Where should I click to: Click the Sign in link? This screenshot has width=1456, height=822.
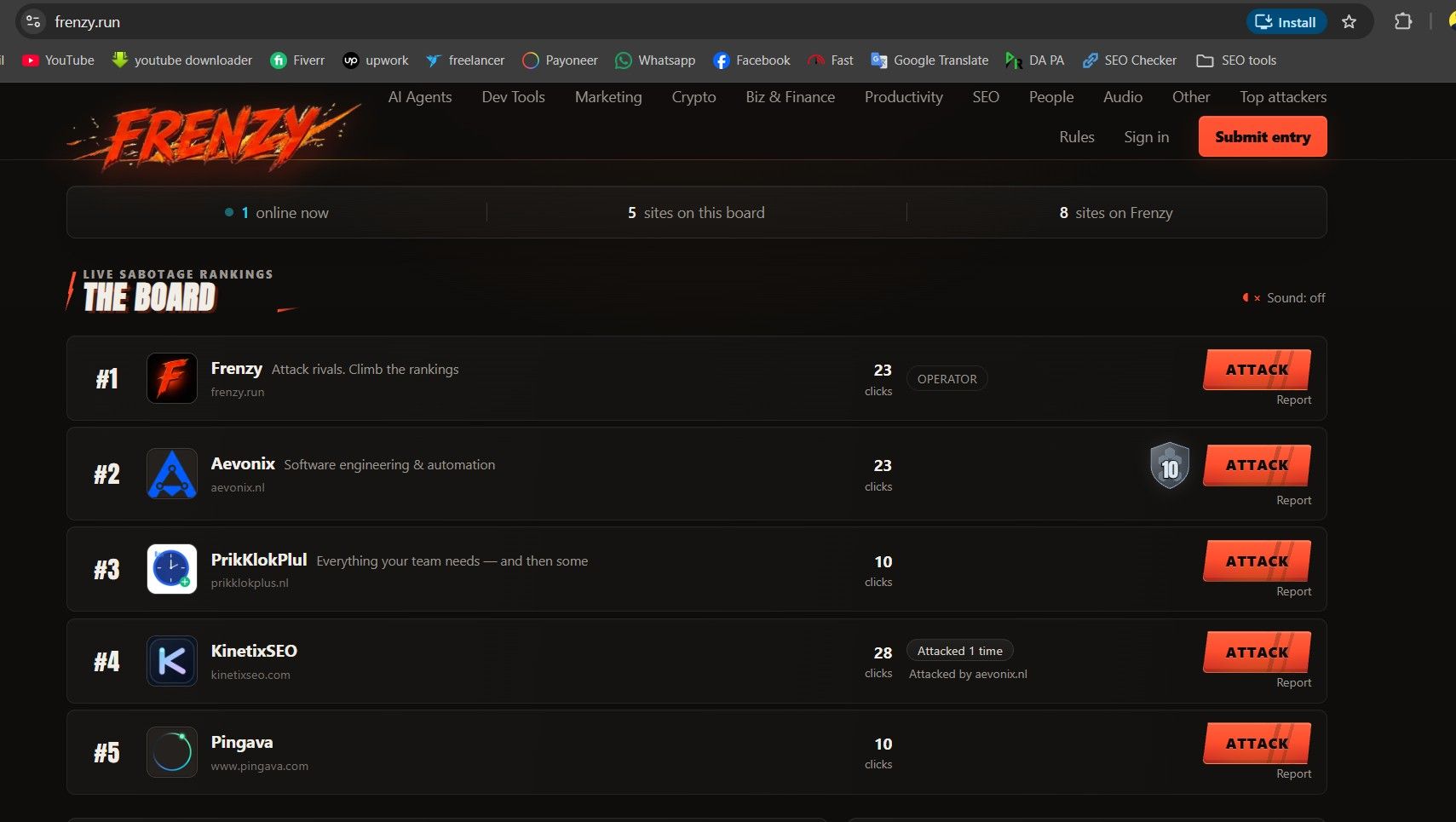coord(1147,137)
